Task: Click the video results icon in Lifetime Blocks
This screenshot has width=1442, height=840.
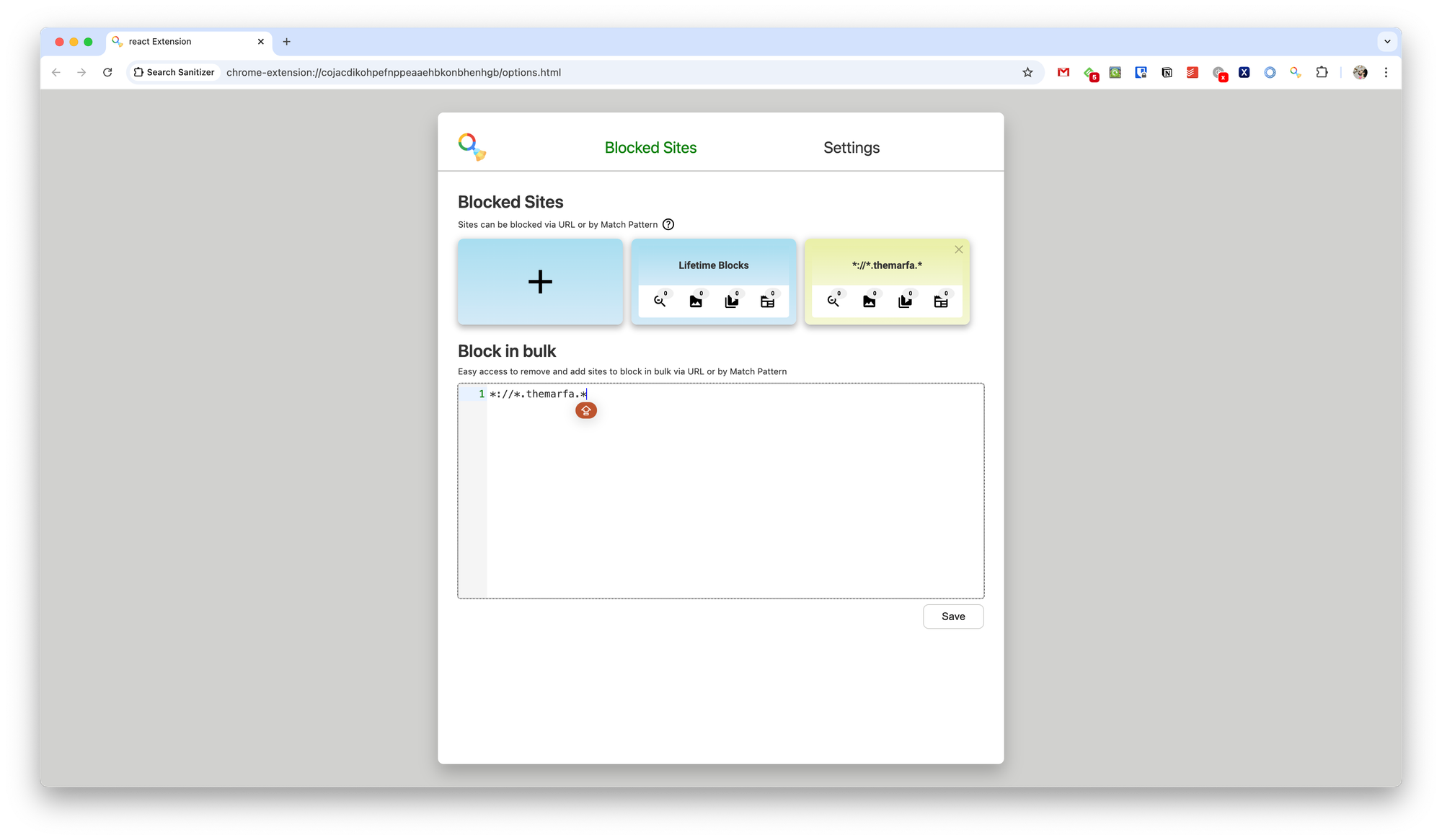Action: pos(731,301)
